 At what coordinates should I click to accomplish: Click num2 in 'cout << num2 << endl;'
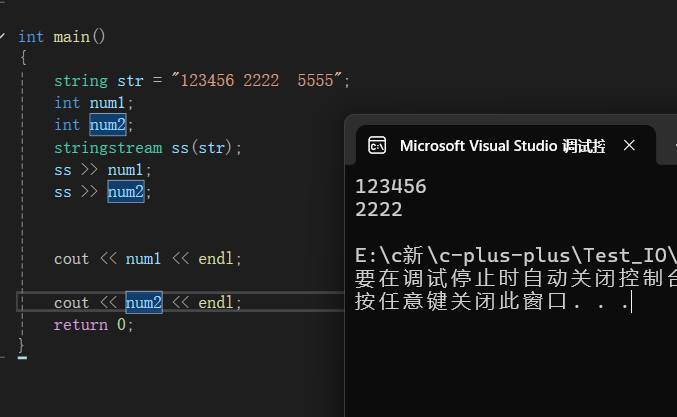(144, 303)
